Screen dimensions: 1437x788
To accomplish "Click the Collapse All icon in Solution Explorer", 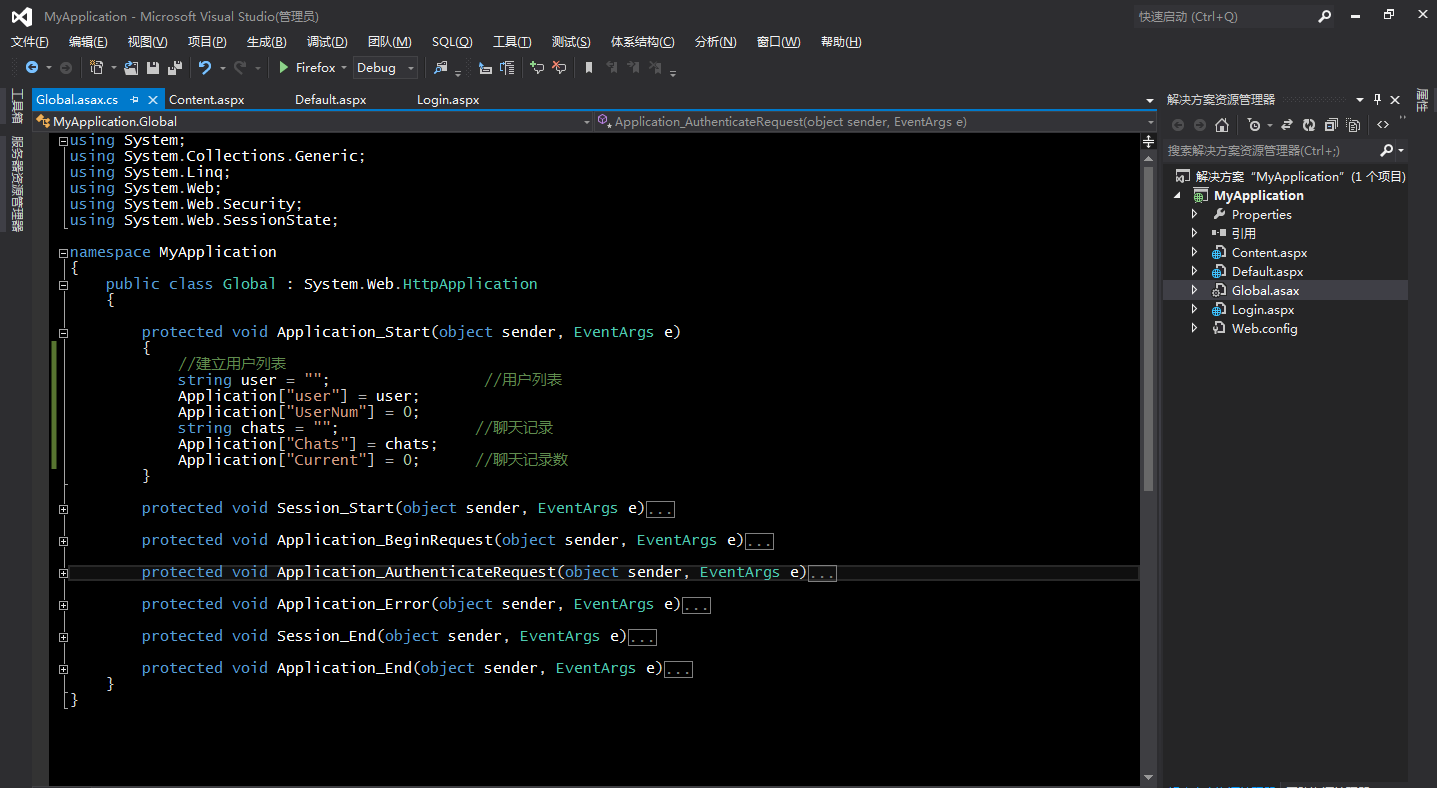I will click(x=1333, y=124).
